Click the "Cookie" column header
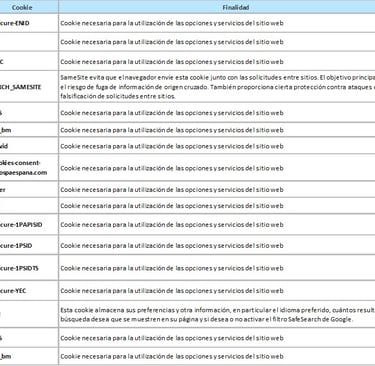The image size is (375, 366). click(22, 7)
